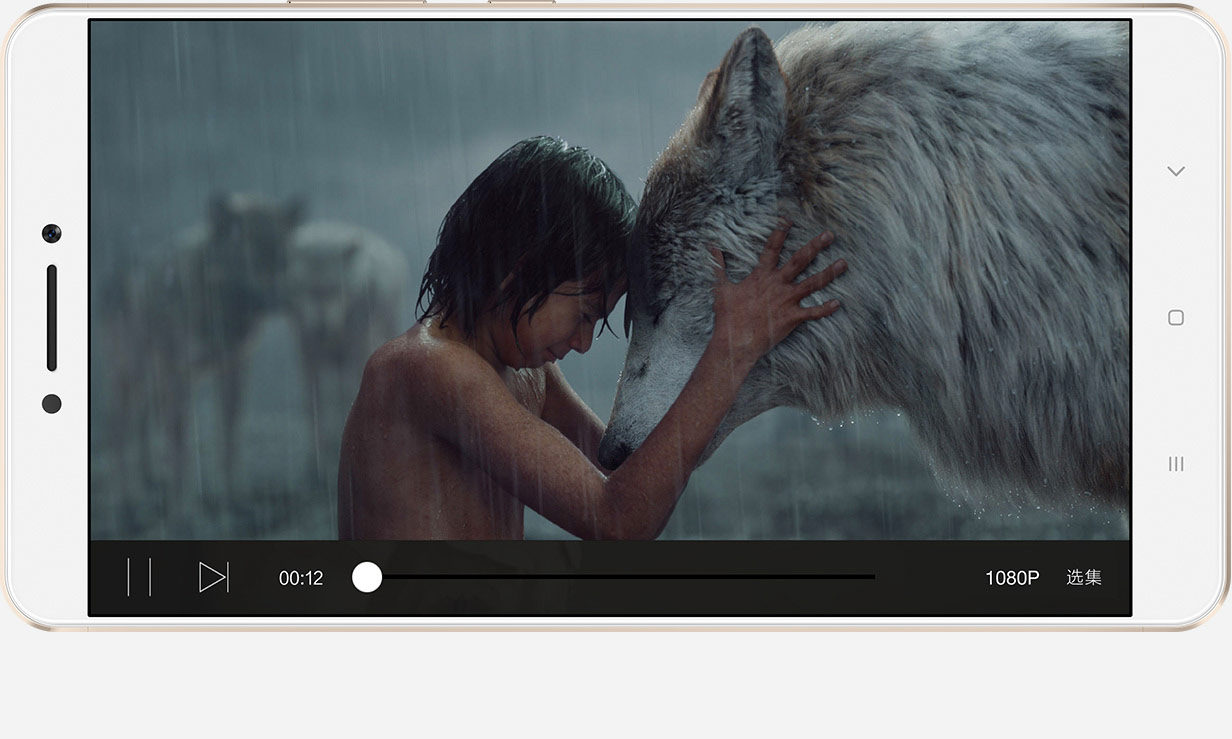This screenshot has height=739, width=1232.
Task: Click the white progress slider knob
Action: (367, 577)
